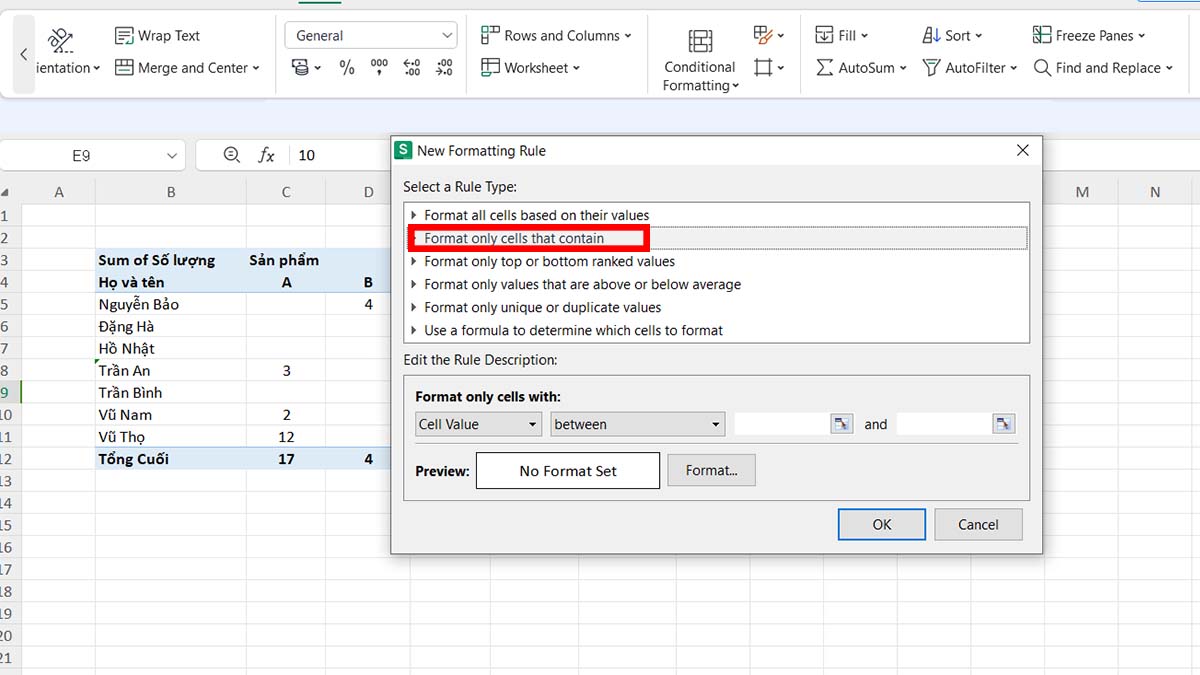Select column N header
The height and width of the screenshot is (675, 1200).
1155,192
